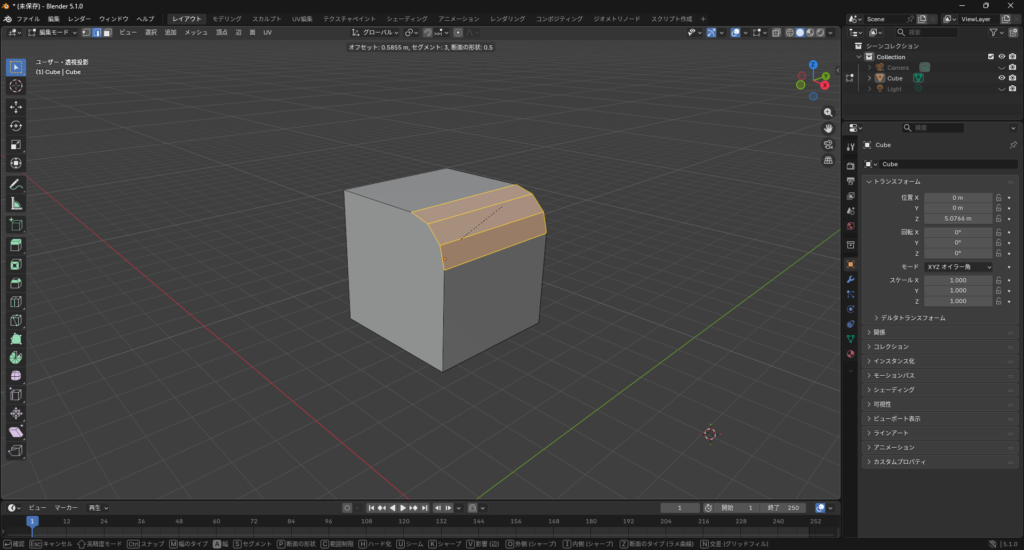Click the pan view hand icon
The image size is (1024, 550).
(x=828, y=129)
